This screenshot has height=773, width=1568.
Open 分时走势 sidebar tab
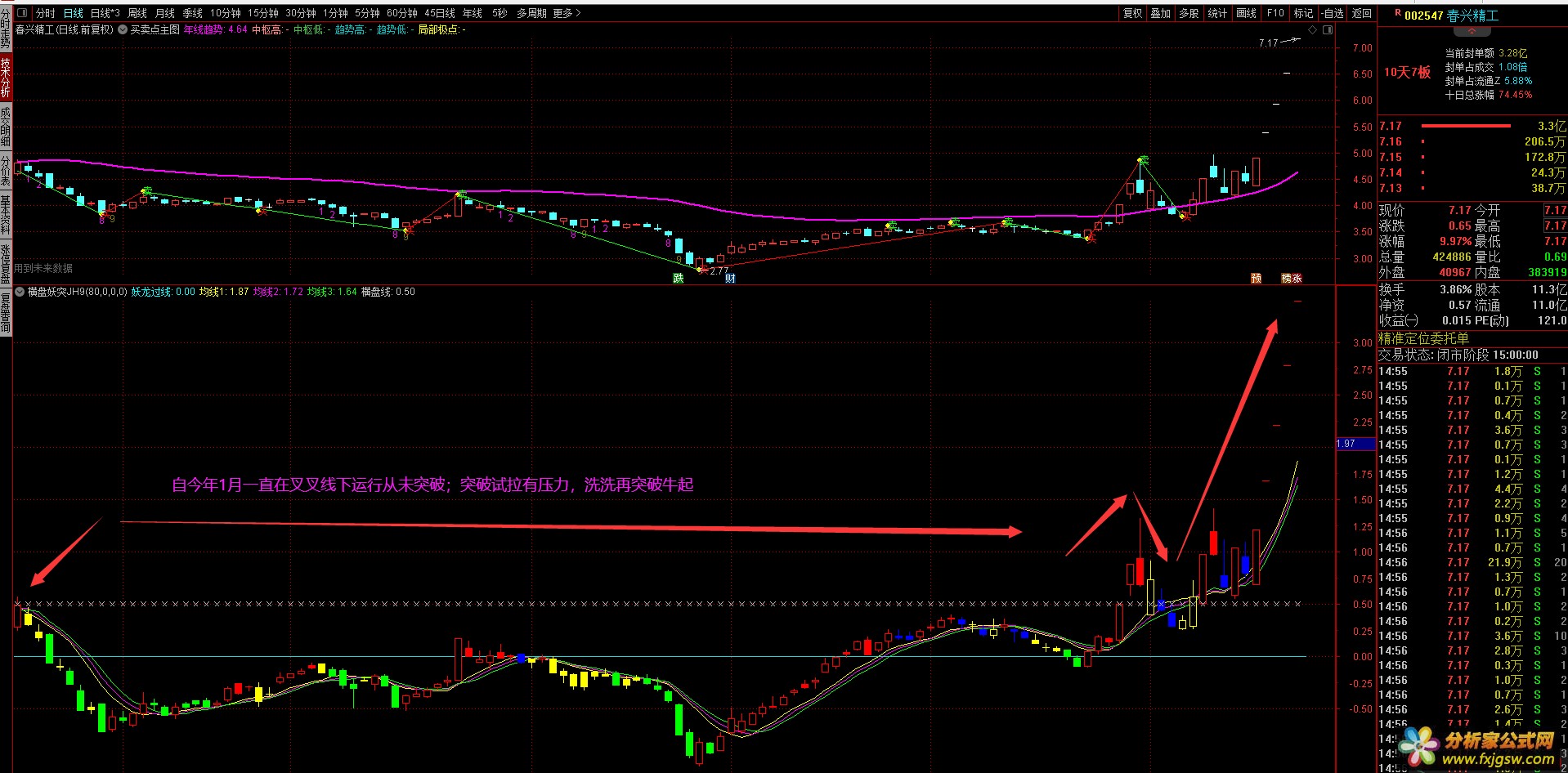pos(6,29)
